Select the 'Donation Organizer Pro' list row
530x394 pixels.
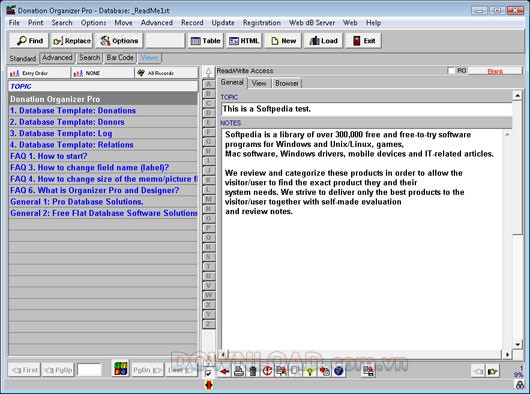click(103, 99)
